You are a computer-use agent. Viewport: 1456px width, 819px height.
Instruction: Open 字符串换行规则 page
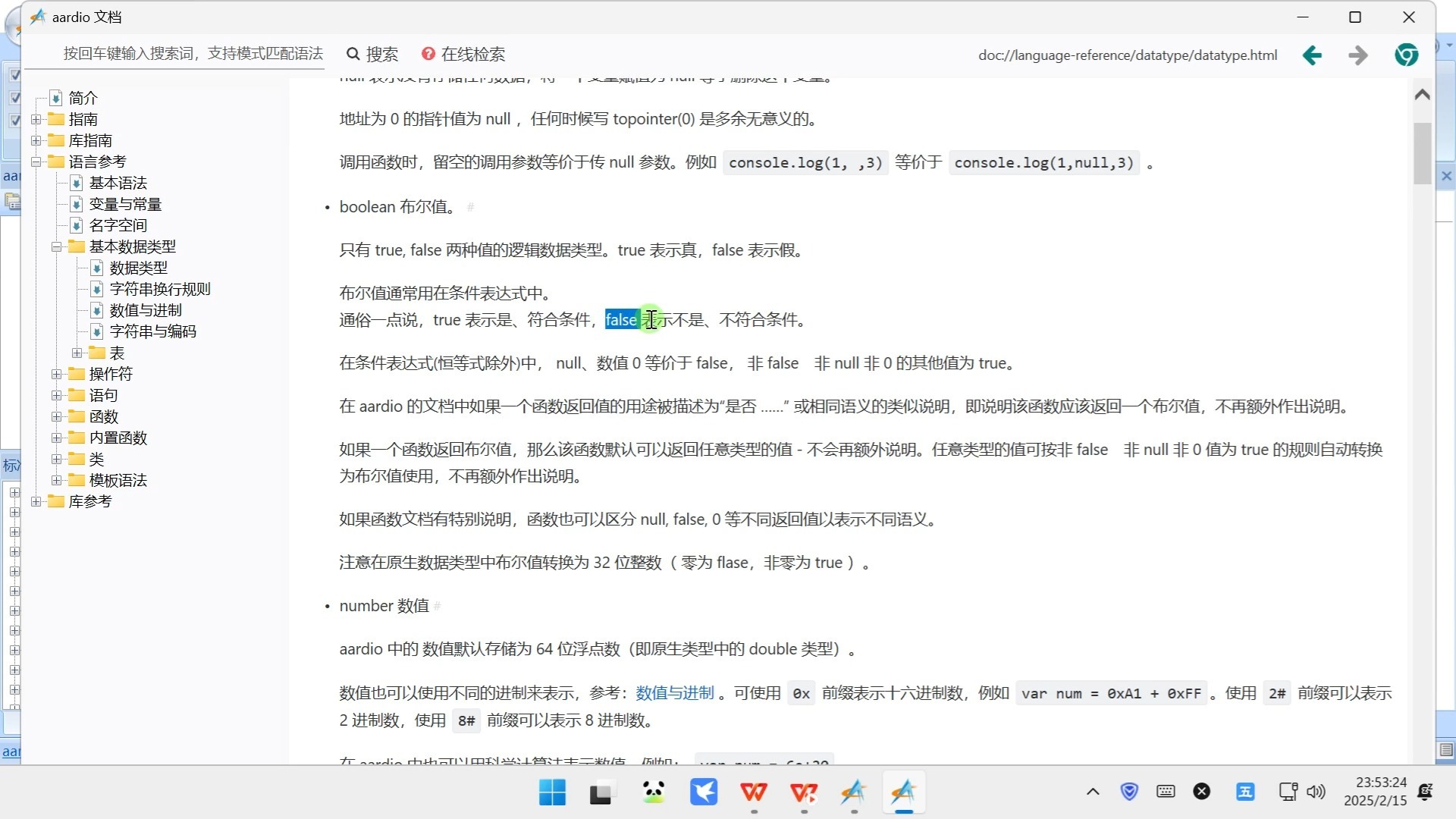coord(160,289)
